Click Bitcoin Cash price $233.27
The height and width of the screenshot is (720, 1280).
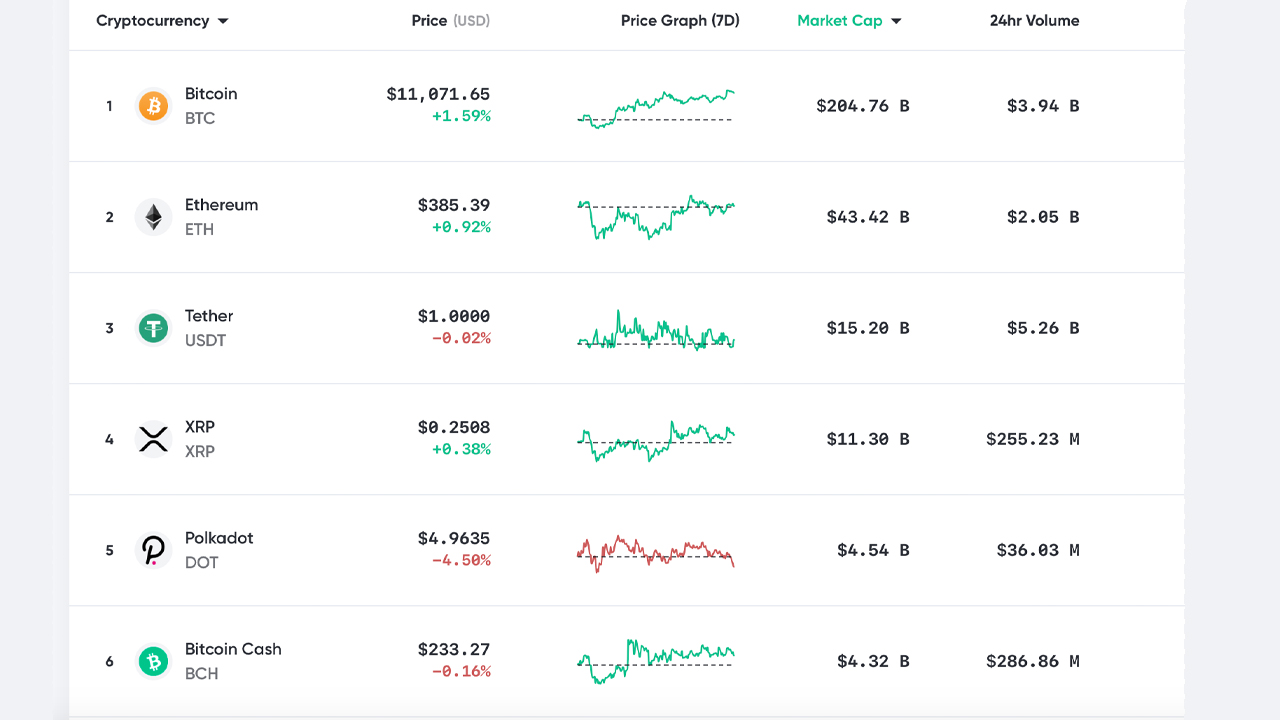tap(454, 649)
